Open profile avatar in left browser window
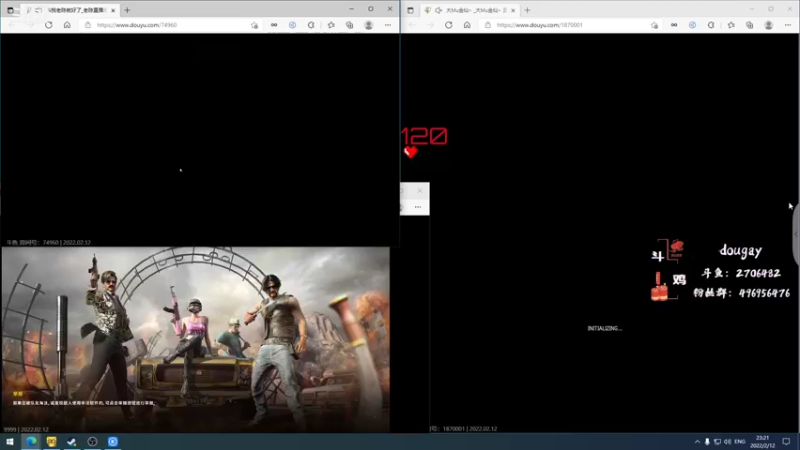 [368, 25]
